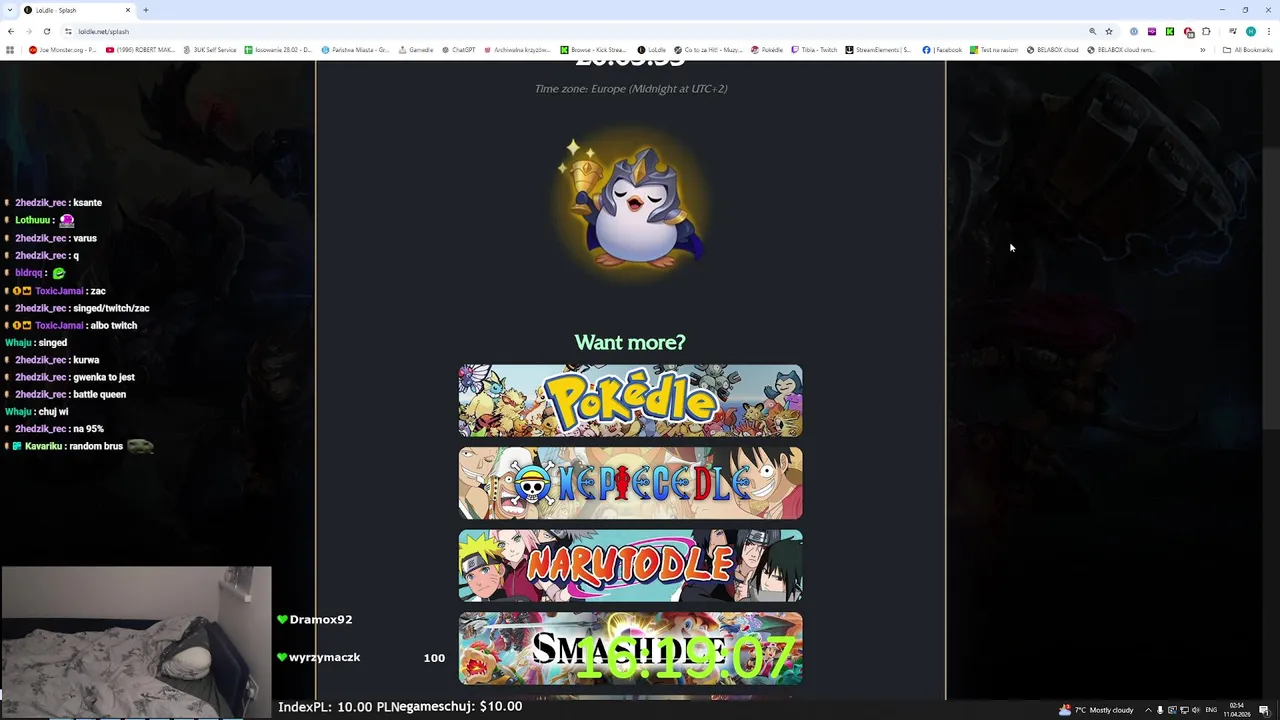Screen dimensions: 1280x720
Task: Click the Want more? heading
Action: (x=630, y=342)
